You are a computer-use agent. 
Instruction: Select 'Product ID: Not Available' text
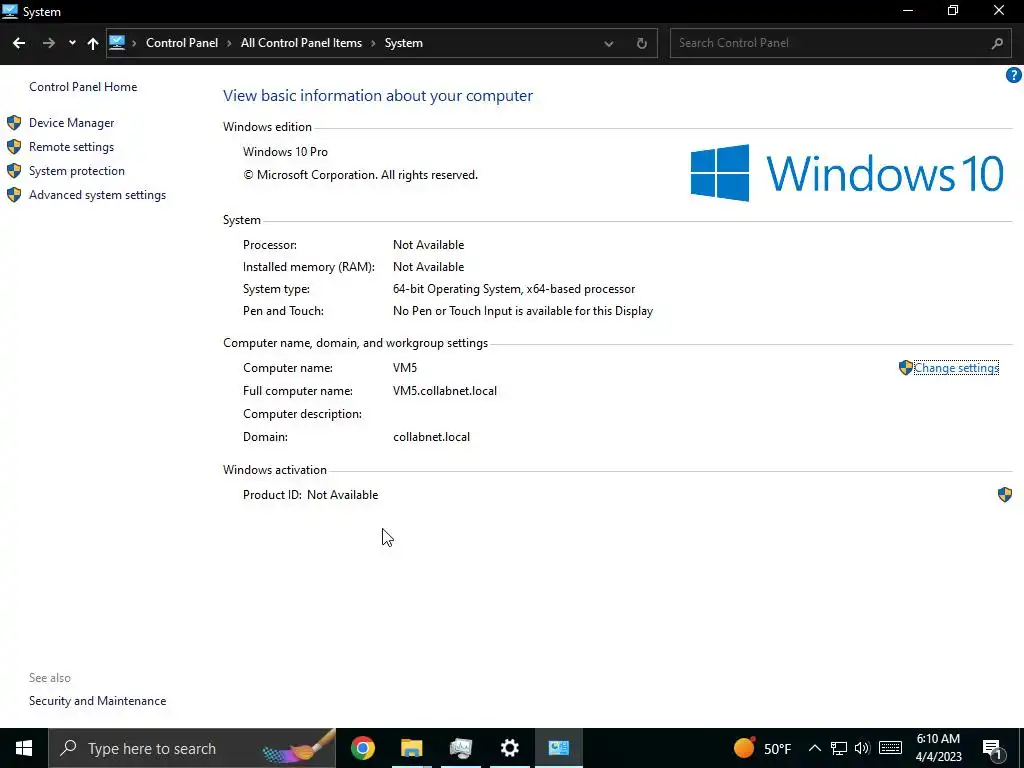pos(310,495)
